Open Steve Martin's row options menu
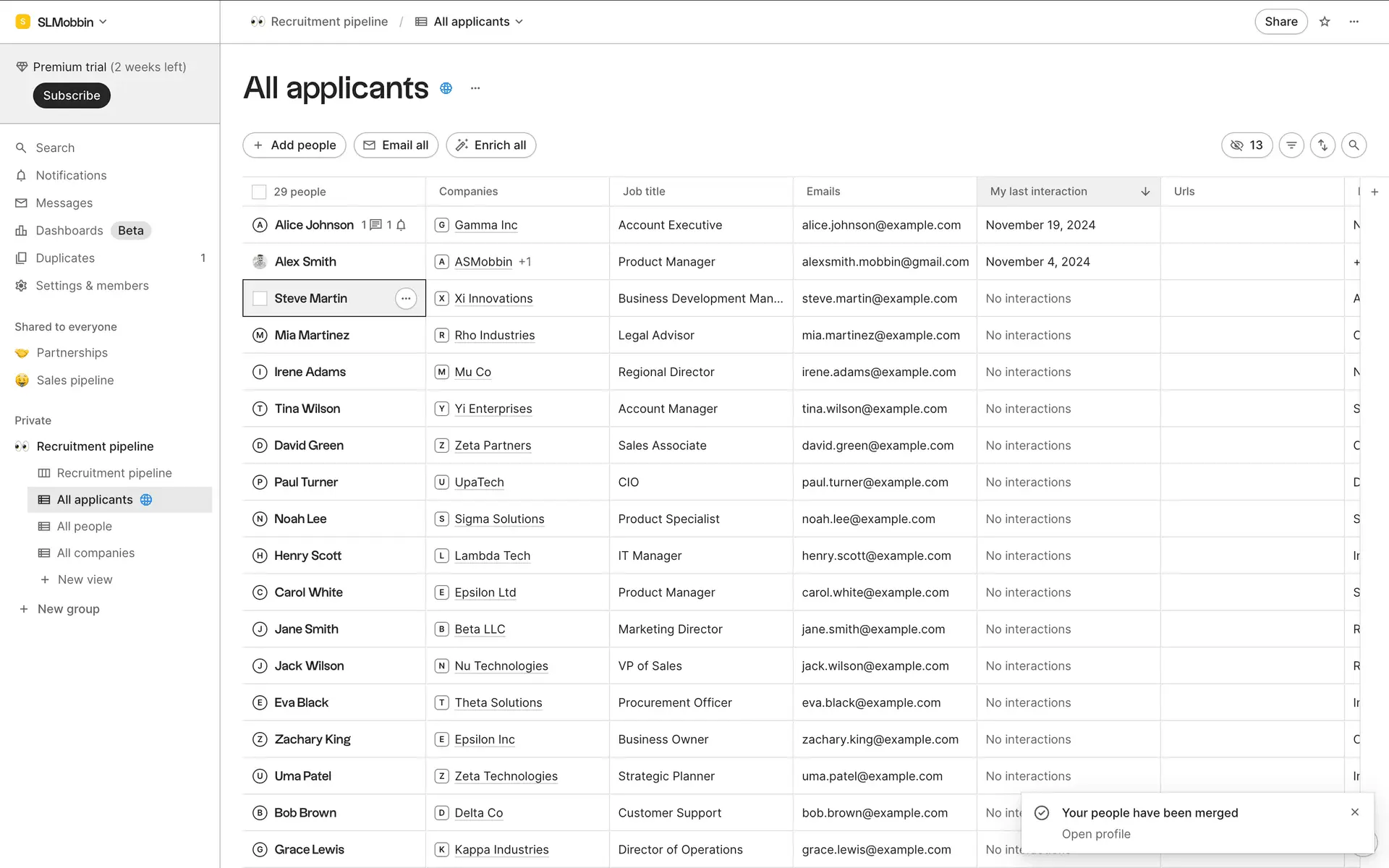The image size is (1389, 868). click(406, 299)
